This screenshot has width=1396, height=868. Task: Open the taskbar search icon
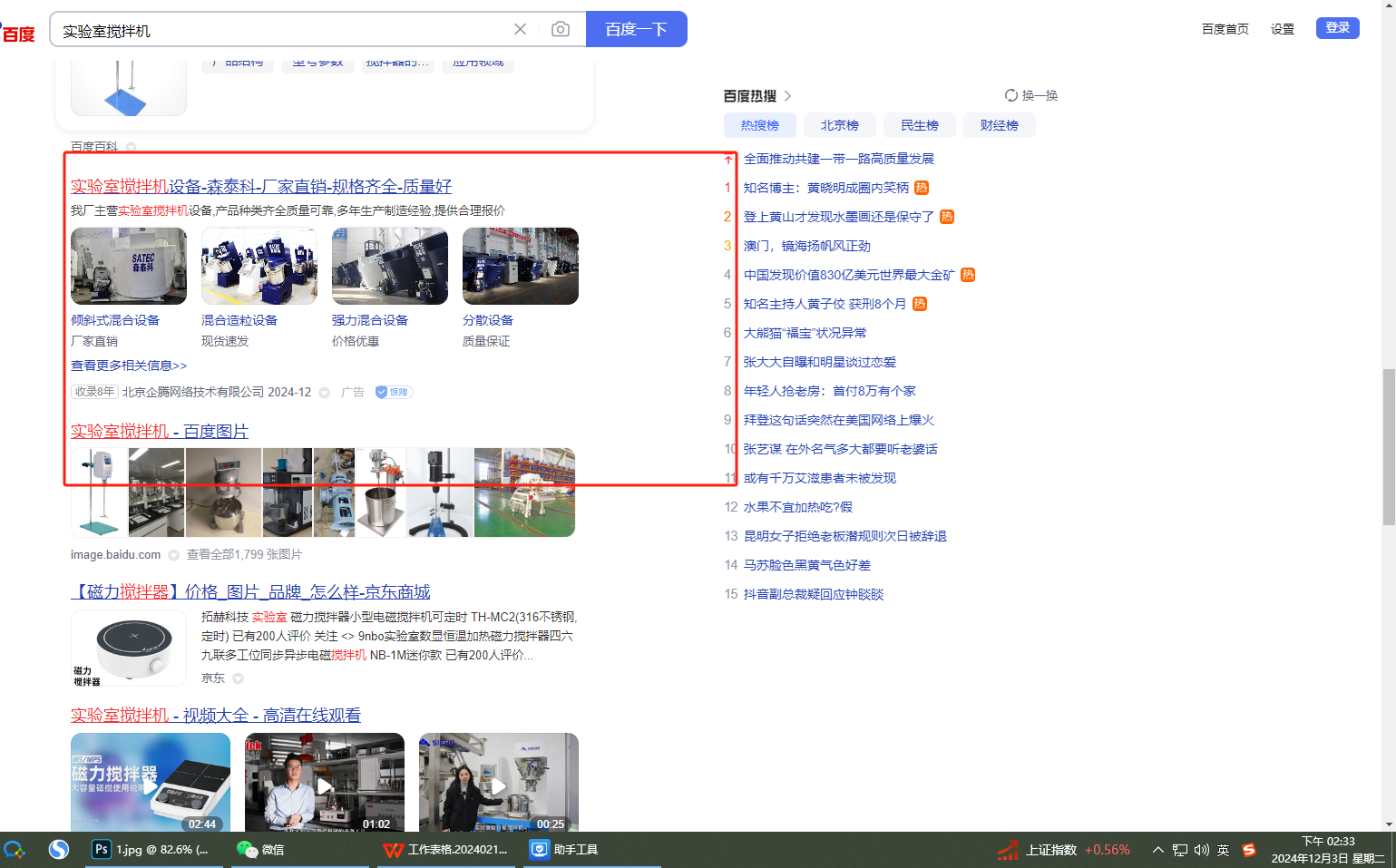pyautogui.click(x=15, y=850)
